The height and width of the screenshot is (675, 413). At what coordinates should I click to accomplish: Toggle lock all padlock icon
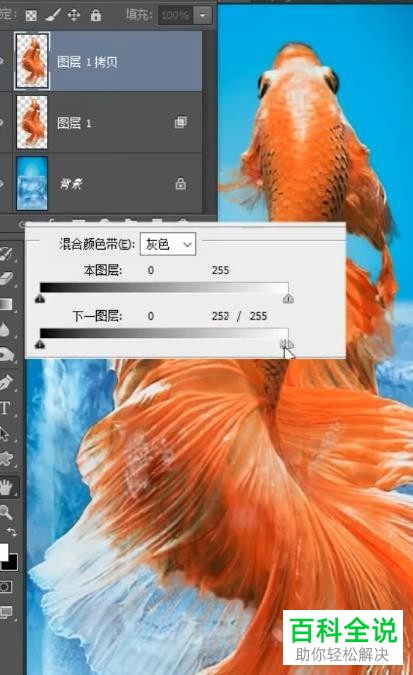96,15
